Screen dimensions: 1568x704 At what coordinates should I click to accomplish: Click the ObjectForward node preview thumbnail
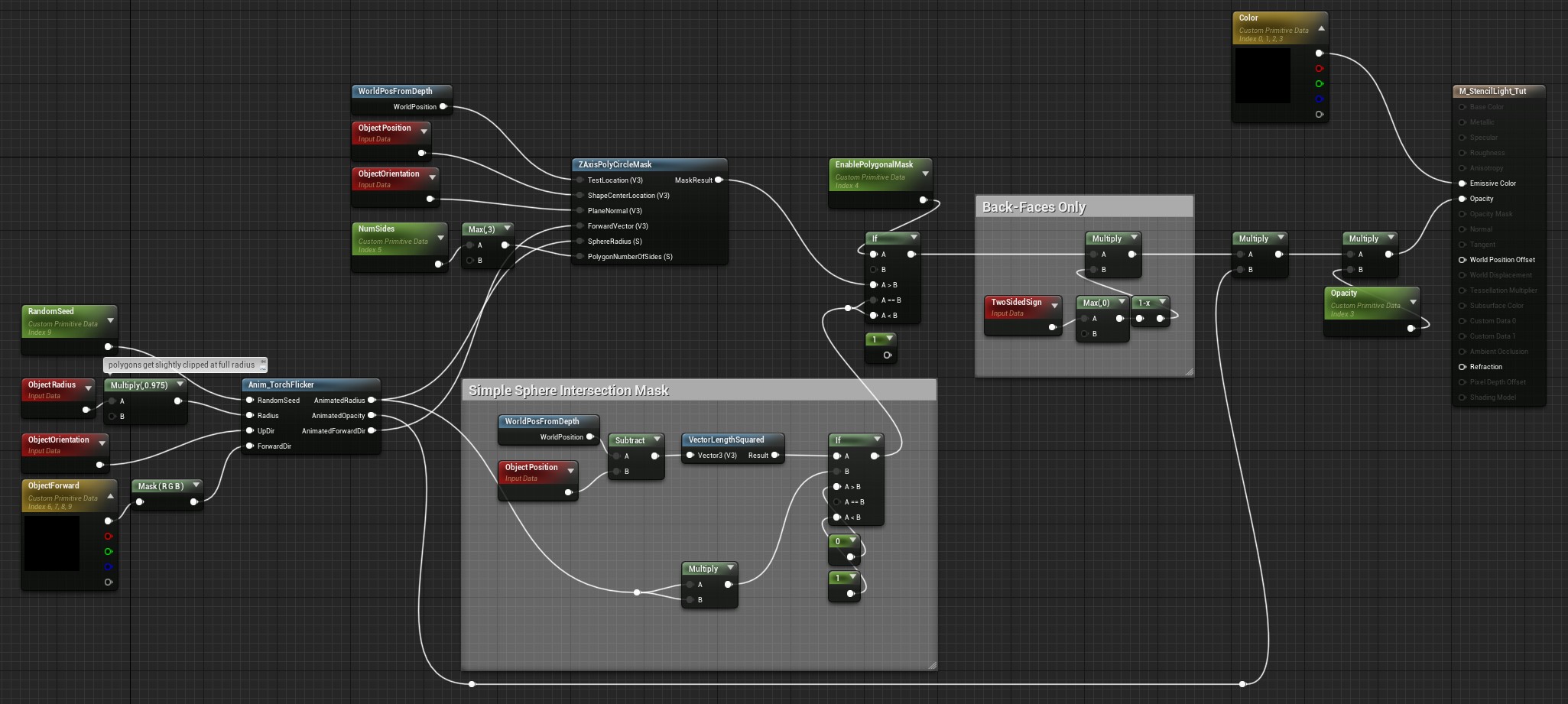coord(52,543)
